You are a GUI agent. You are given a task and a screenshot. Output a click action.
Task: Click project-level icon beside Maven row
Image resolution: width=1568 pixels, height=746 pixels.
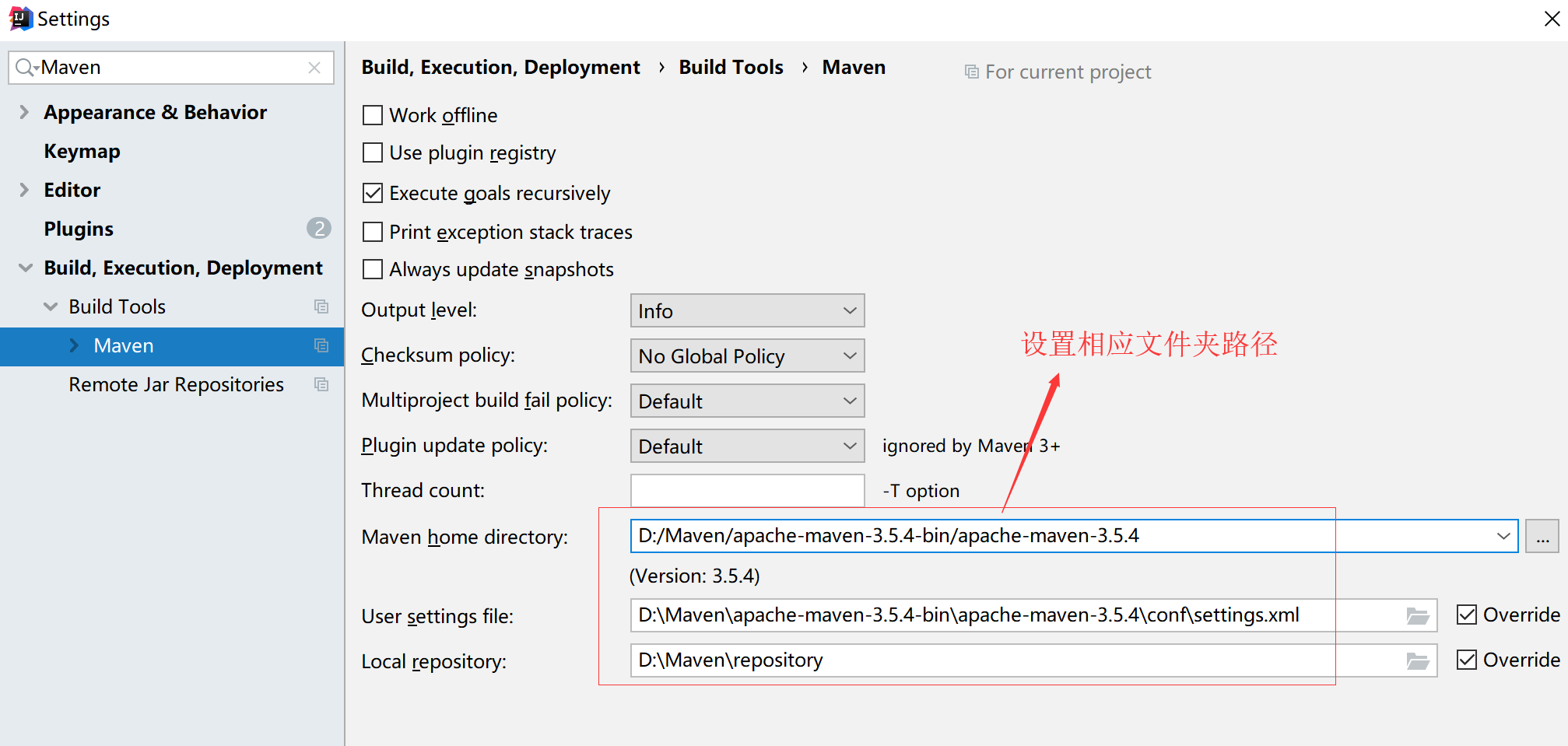[321, 345]
